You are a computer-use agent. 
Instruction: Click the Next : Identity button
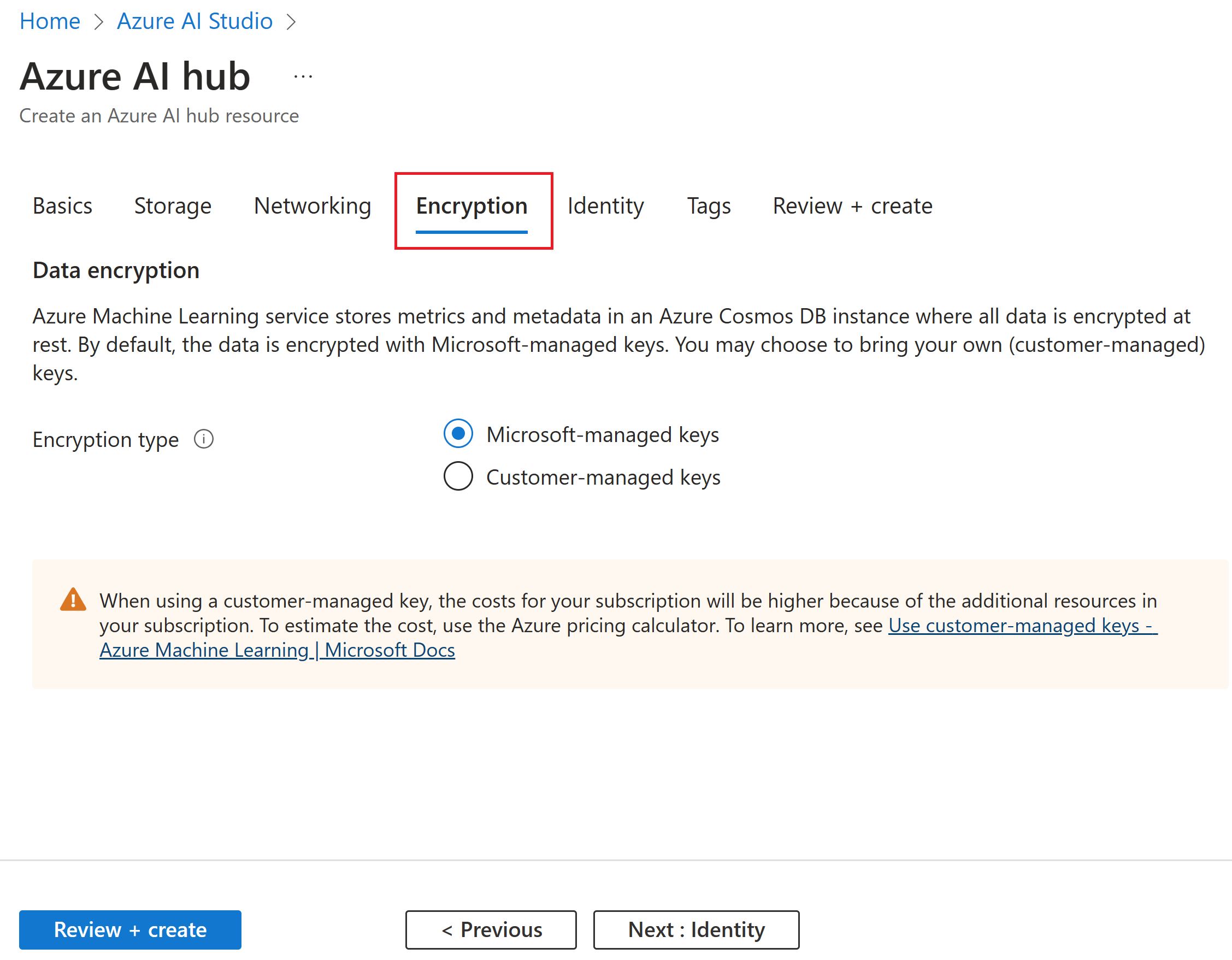[x=696, y=929]
